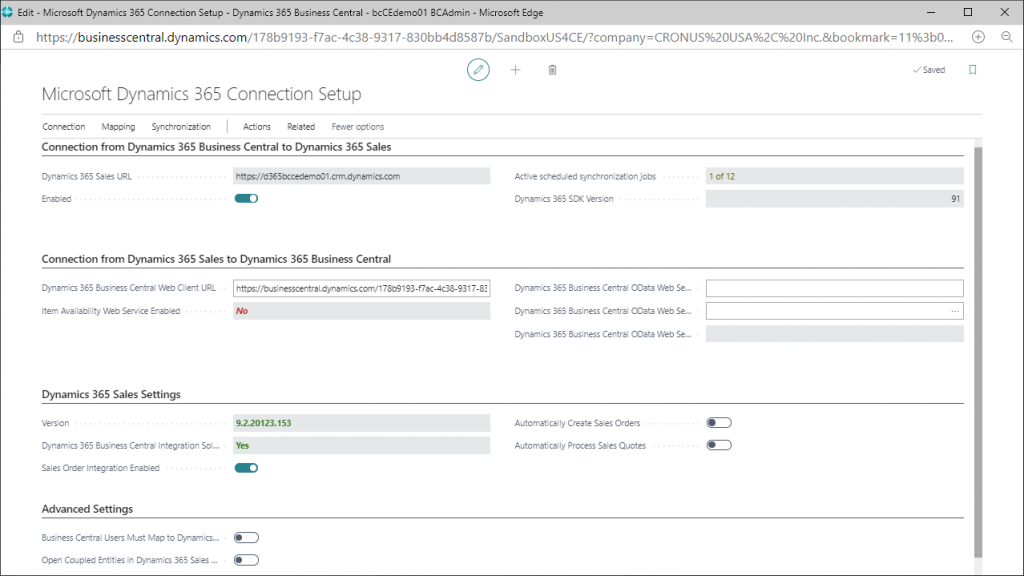Toggle Business Central Users Must Map switch
The image size is (1024, 576).
[x=246, y=537]
